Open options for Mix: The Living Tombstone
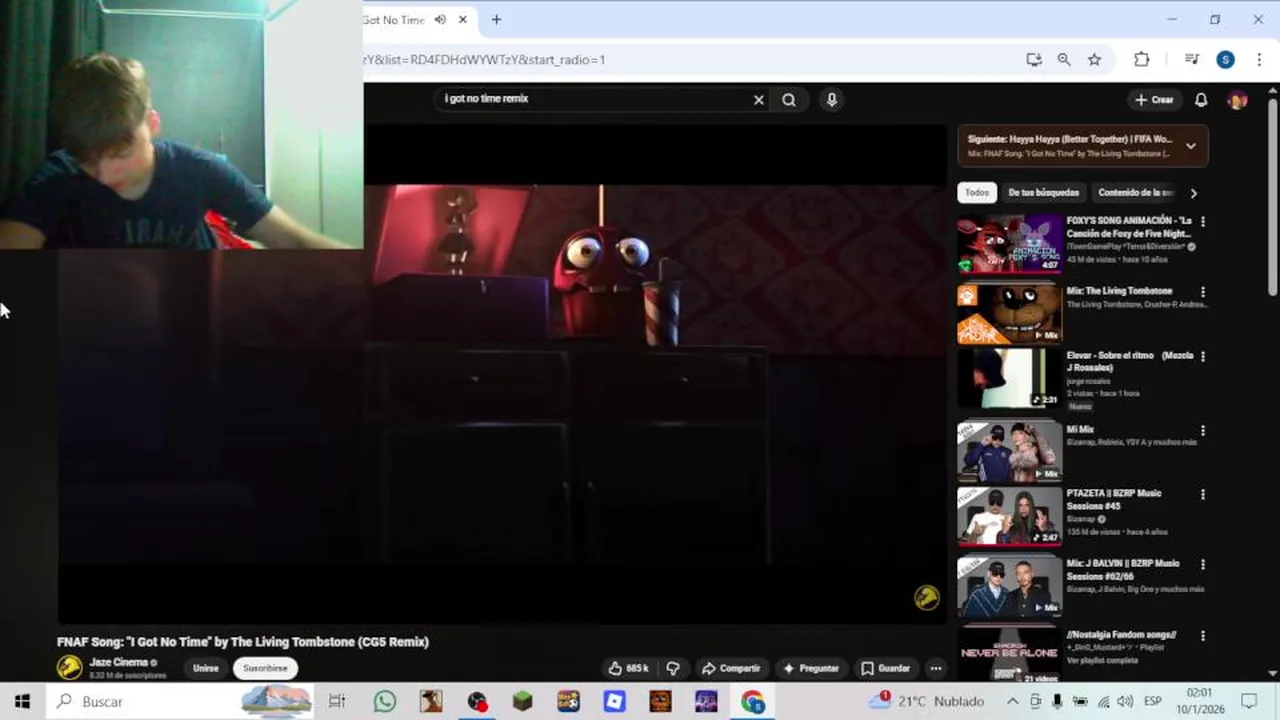The image size is (1280, 720). pyautogui.click(x=1203, y=292)
